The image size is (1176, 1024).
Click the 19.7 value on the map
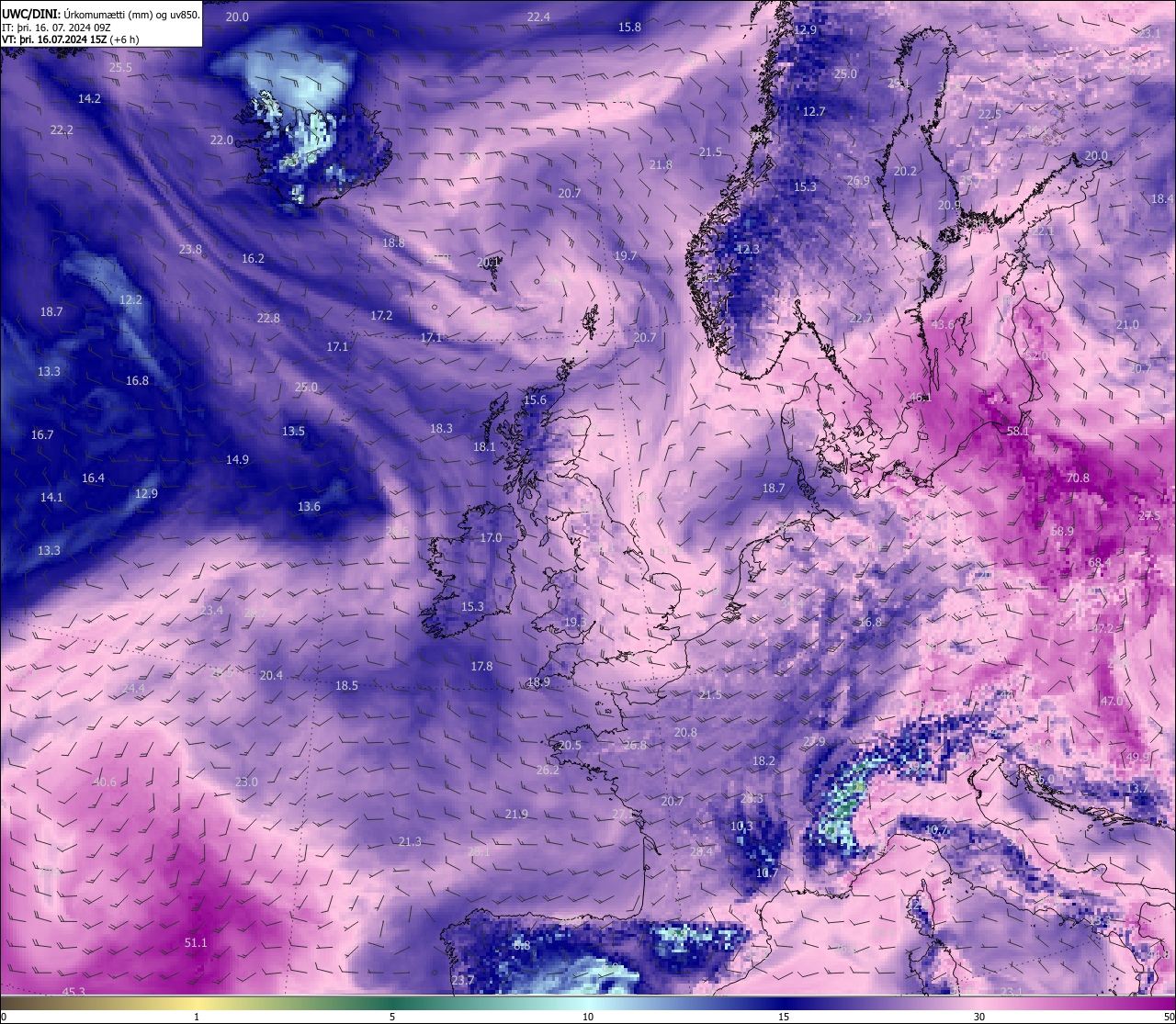click(x=626, y=255)
